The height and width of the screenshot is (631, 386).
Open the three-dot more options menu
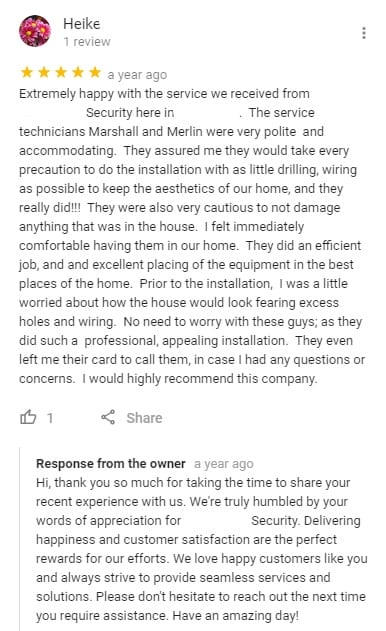tap(363, 33)
